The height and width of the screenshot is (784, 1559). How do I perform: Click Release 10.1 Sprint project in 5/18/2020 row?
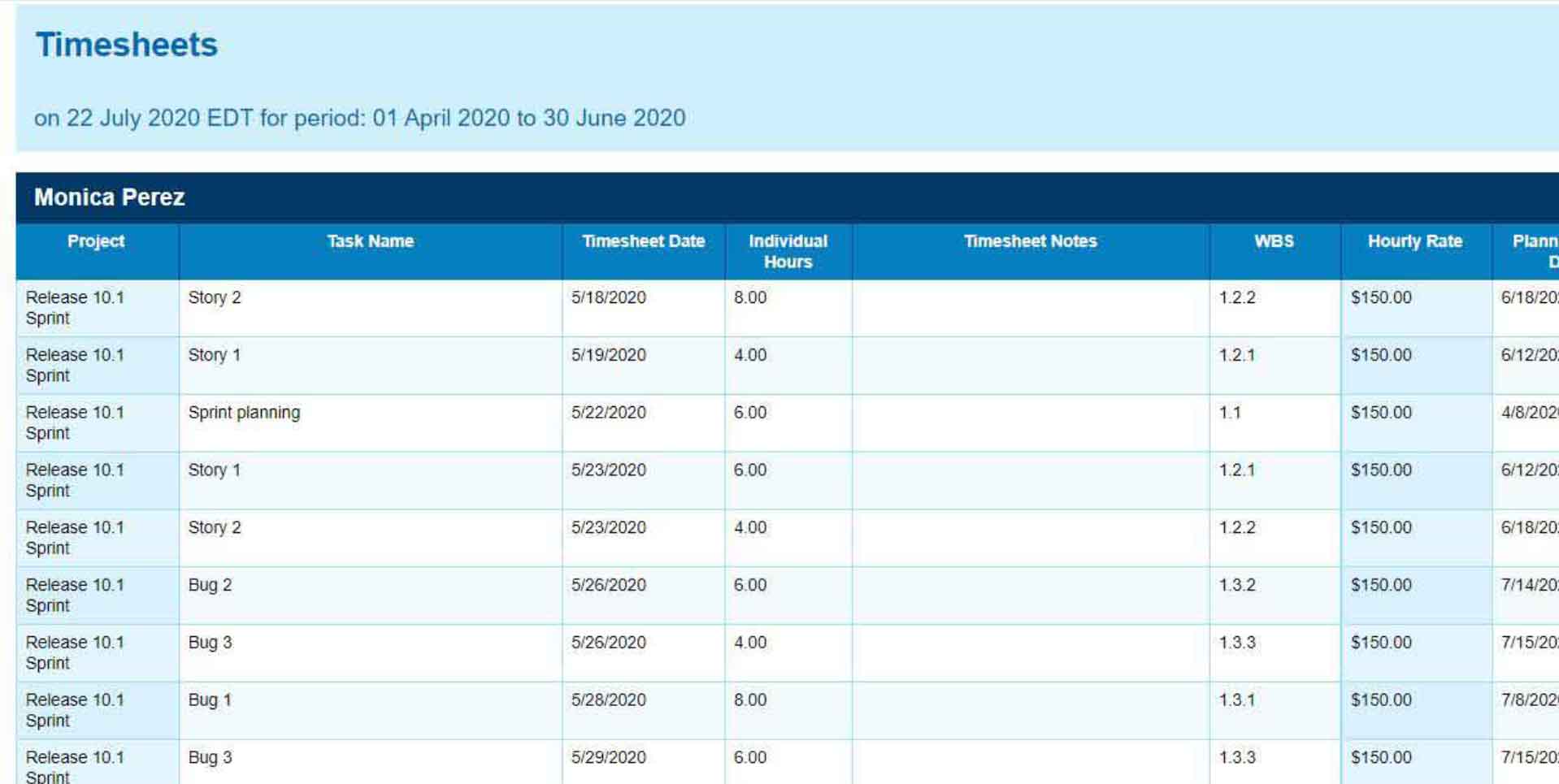(75, 308)
